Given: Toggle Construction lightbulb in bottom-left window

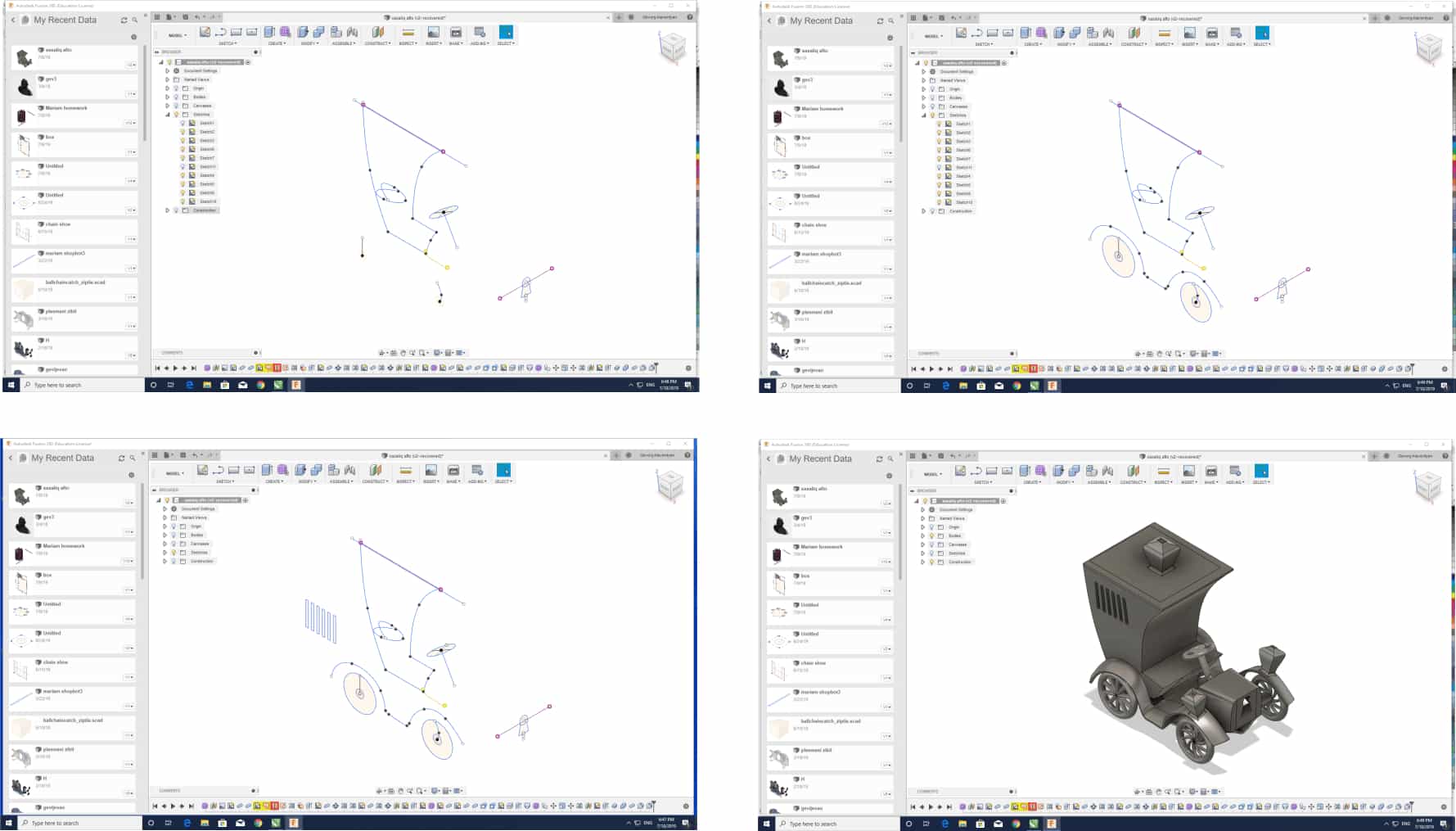Looking at the screenshot, I should coord(174,561).
